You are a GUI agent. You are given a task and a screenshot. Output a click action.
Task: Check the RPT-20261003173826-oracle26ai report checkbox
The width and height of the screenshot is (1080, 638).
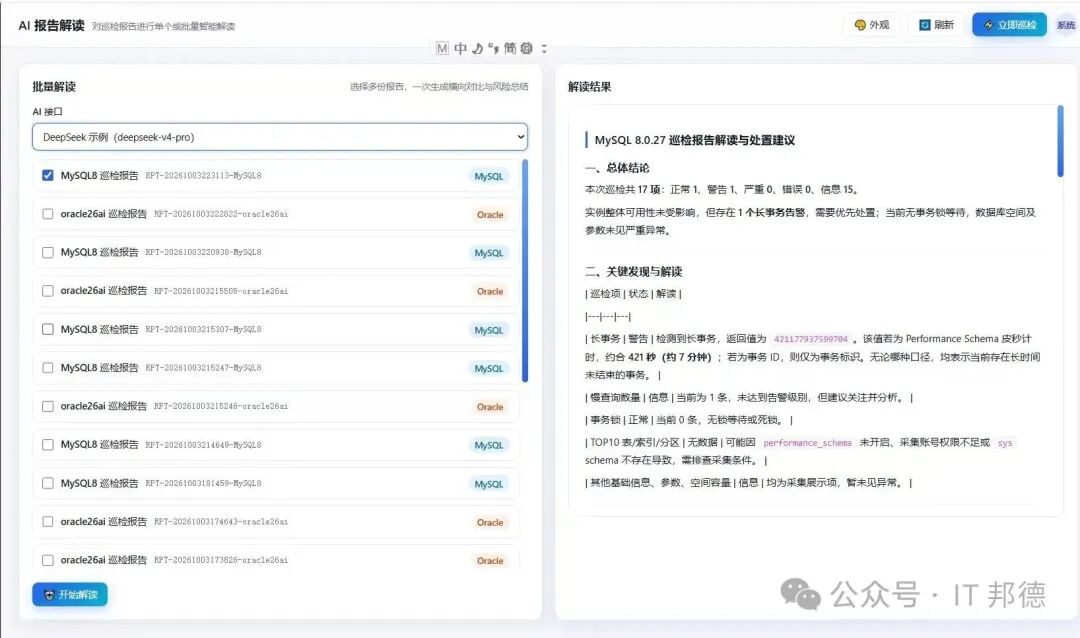click(48, 560)
